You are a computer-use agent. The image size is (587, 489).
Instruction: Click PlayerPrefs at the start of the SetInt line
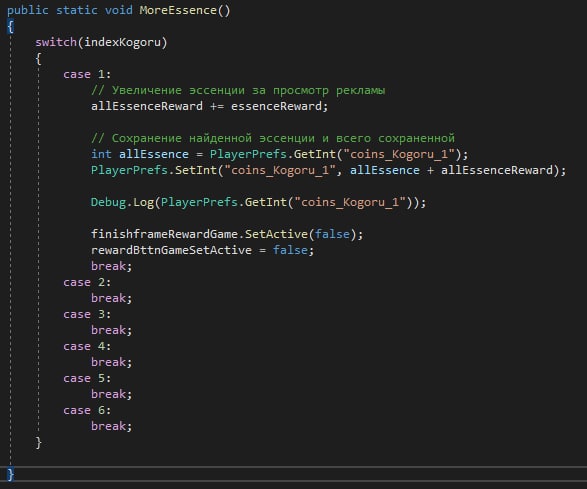[x=129, y=170]
